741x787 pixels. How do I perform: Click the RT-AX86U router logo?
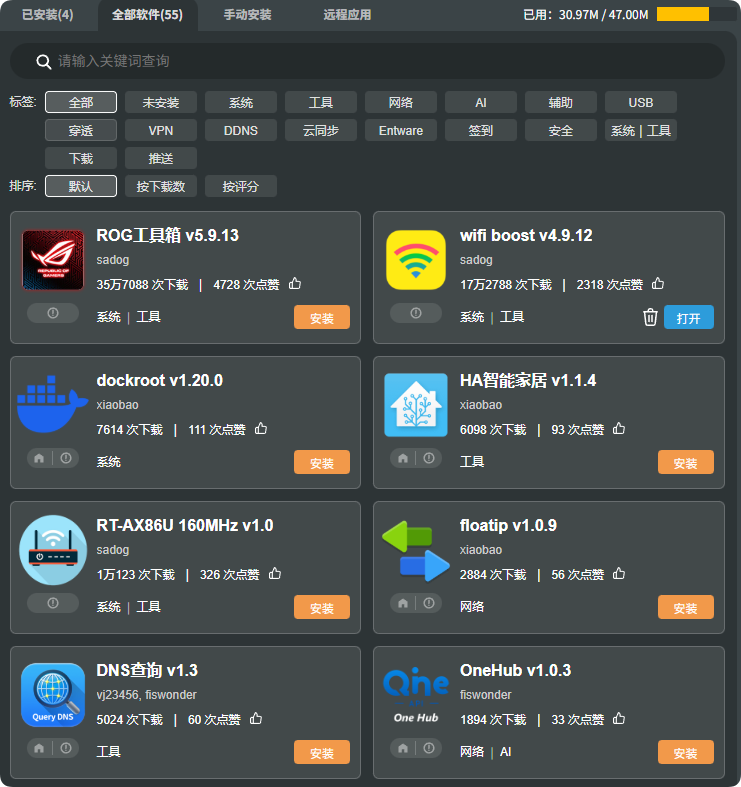53,550
